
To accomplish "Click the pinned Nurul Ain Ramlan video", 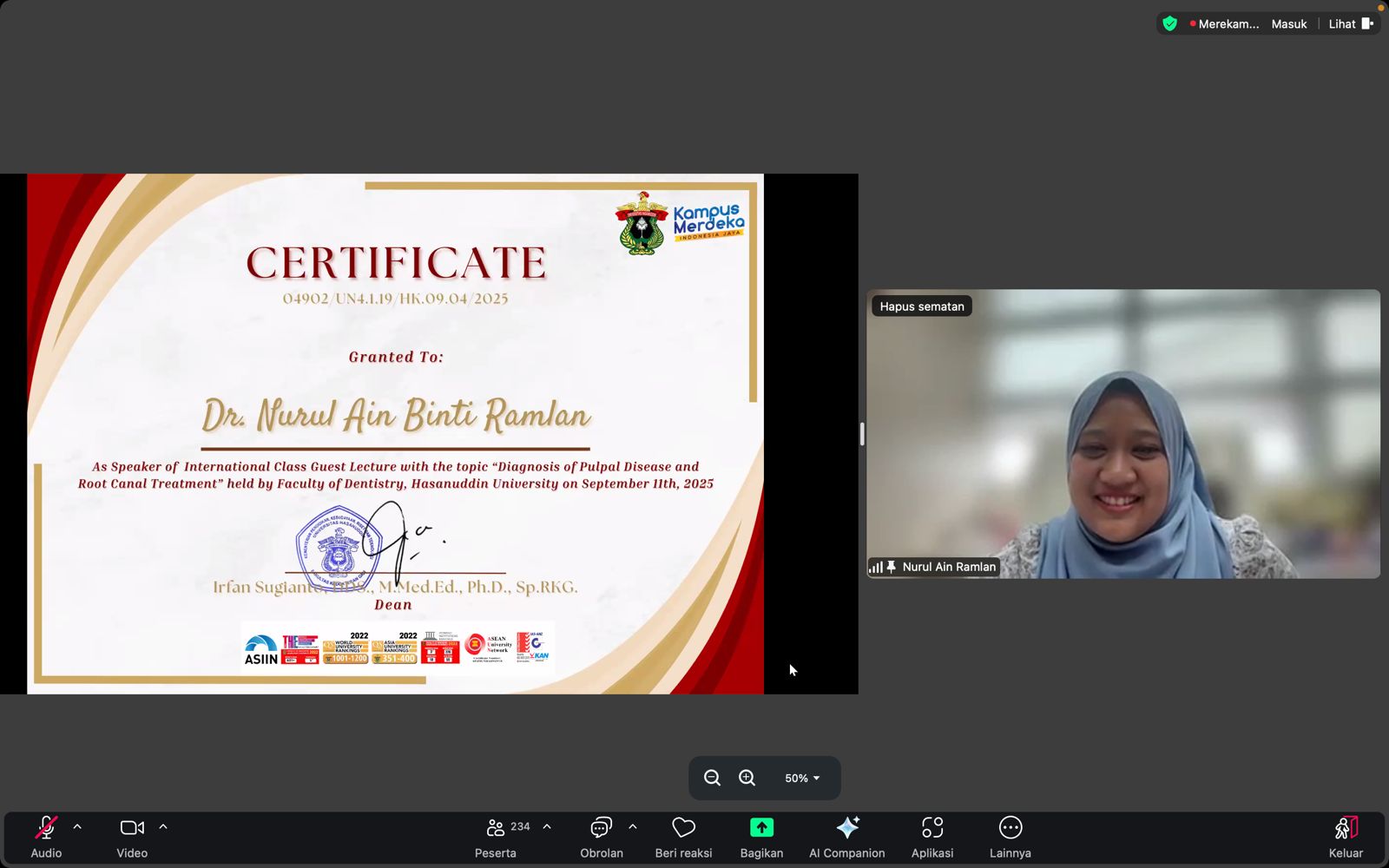I will [1123, 434].
